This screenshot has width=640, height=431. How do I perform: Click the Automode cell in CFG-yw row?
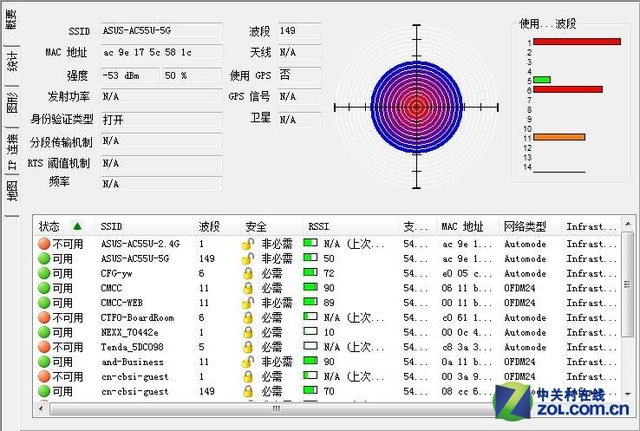coord(525,273)
